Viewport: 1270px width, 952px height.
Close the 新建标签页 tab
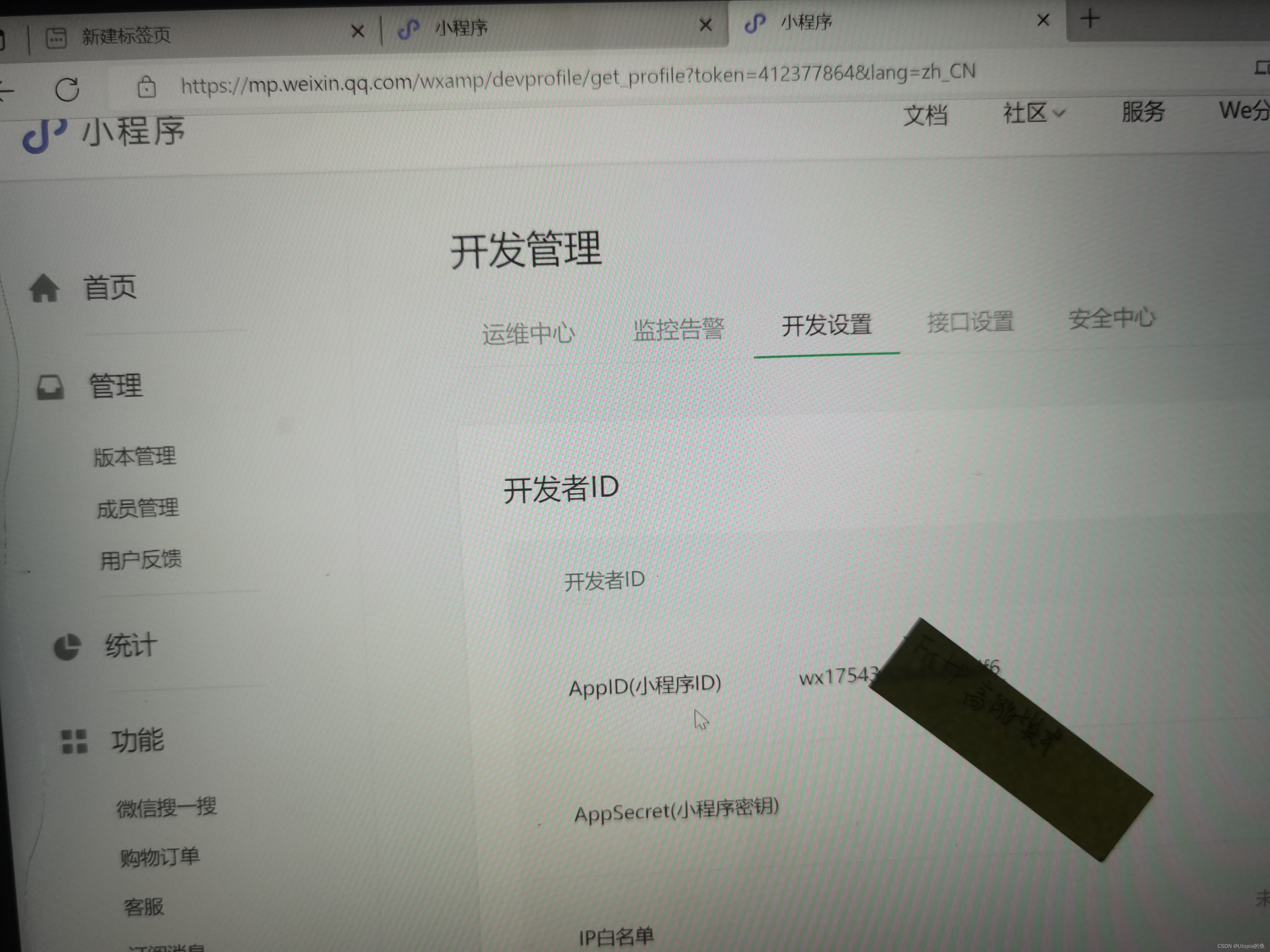(x=357, y=31)
